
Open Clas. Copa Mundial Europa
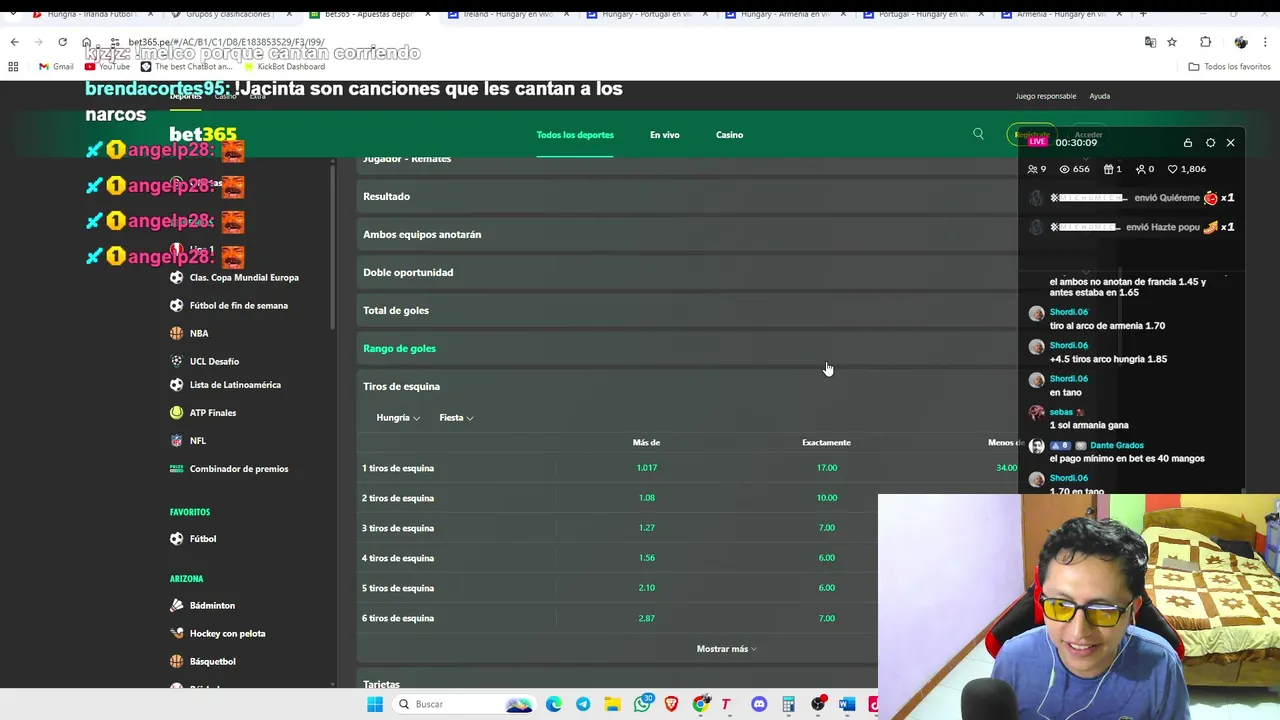coord(244,277)
